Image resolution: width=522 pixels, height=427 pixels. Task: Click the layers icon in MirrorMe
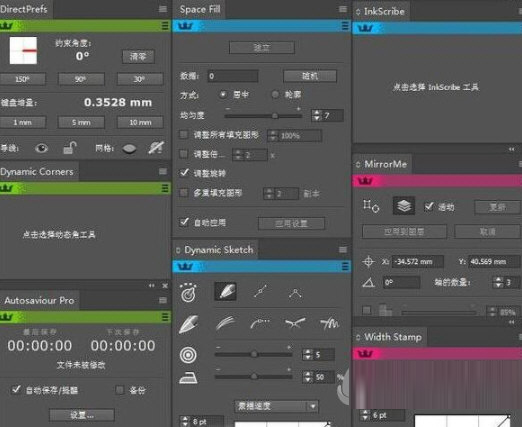click(x=404, y=206)
